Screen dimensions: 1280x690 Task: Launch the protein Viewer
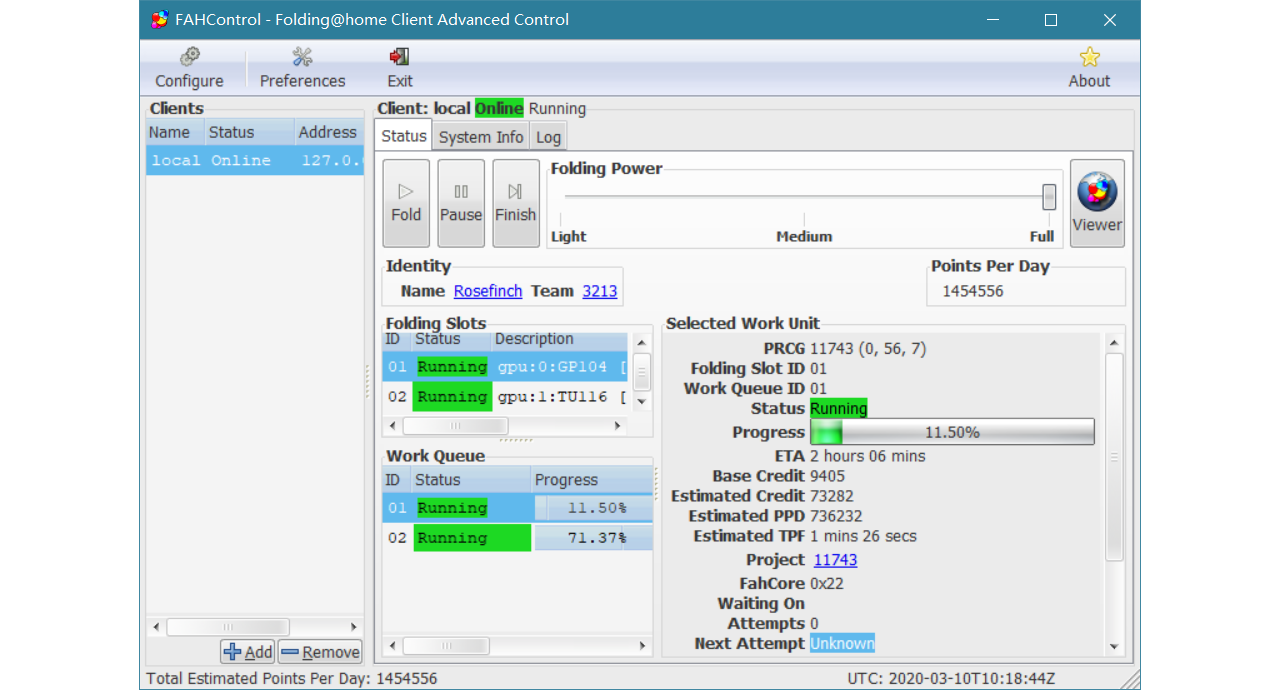pyautogui.click(x=1097, y=203)
